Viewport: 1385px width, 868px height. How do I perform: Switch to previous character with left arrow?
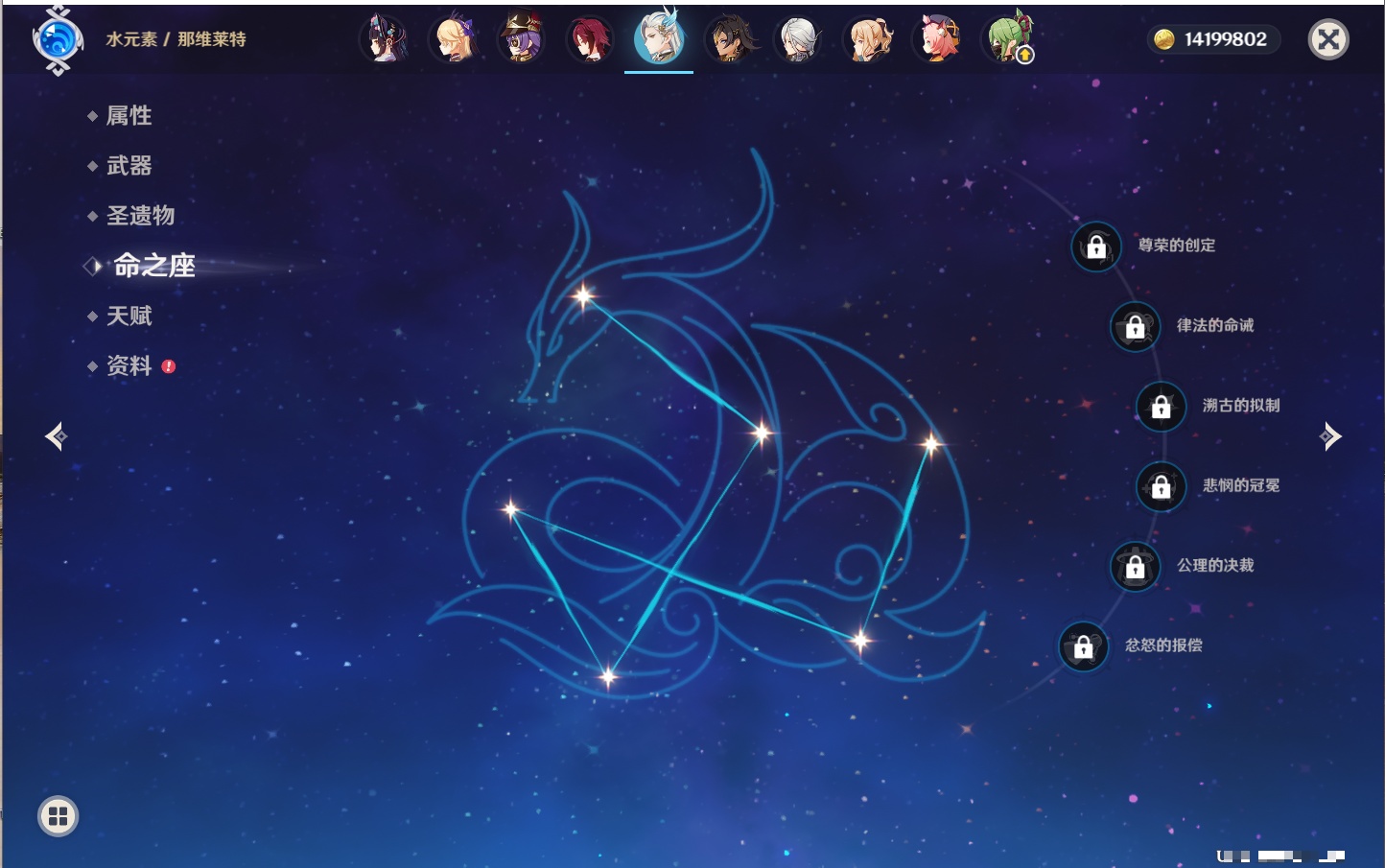click(x=56, y=436)
